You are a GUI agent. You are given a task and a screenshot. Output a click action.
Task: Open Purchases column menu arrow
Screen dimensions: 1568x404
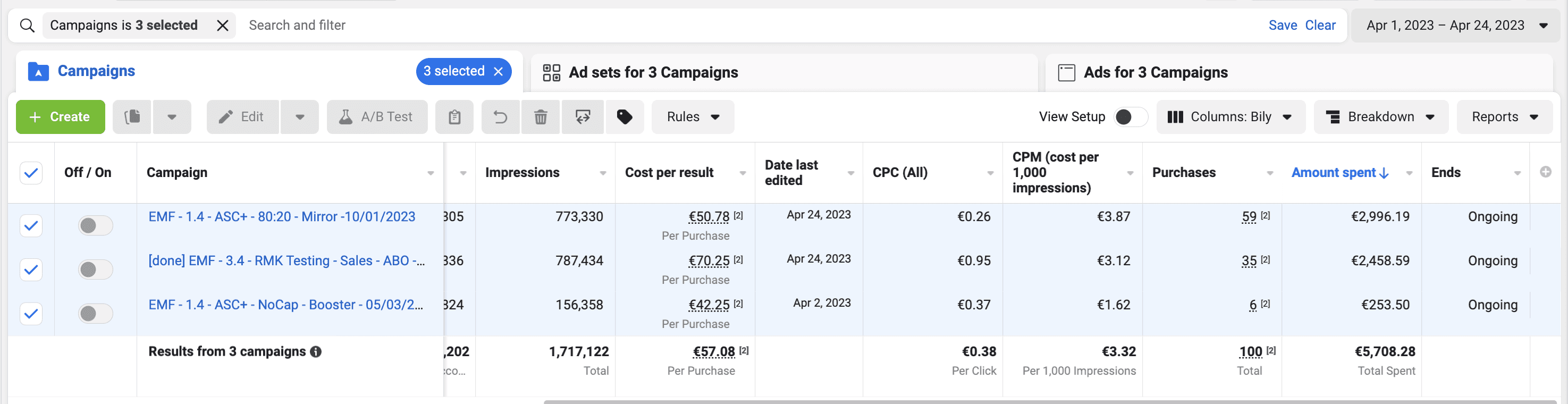tap(1270, 173)
